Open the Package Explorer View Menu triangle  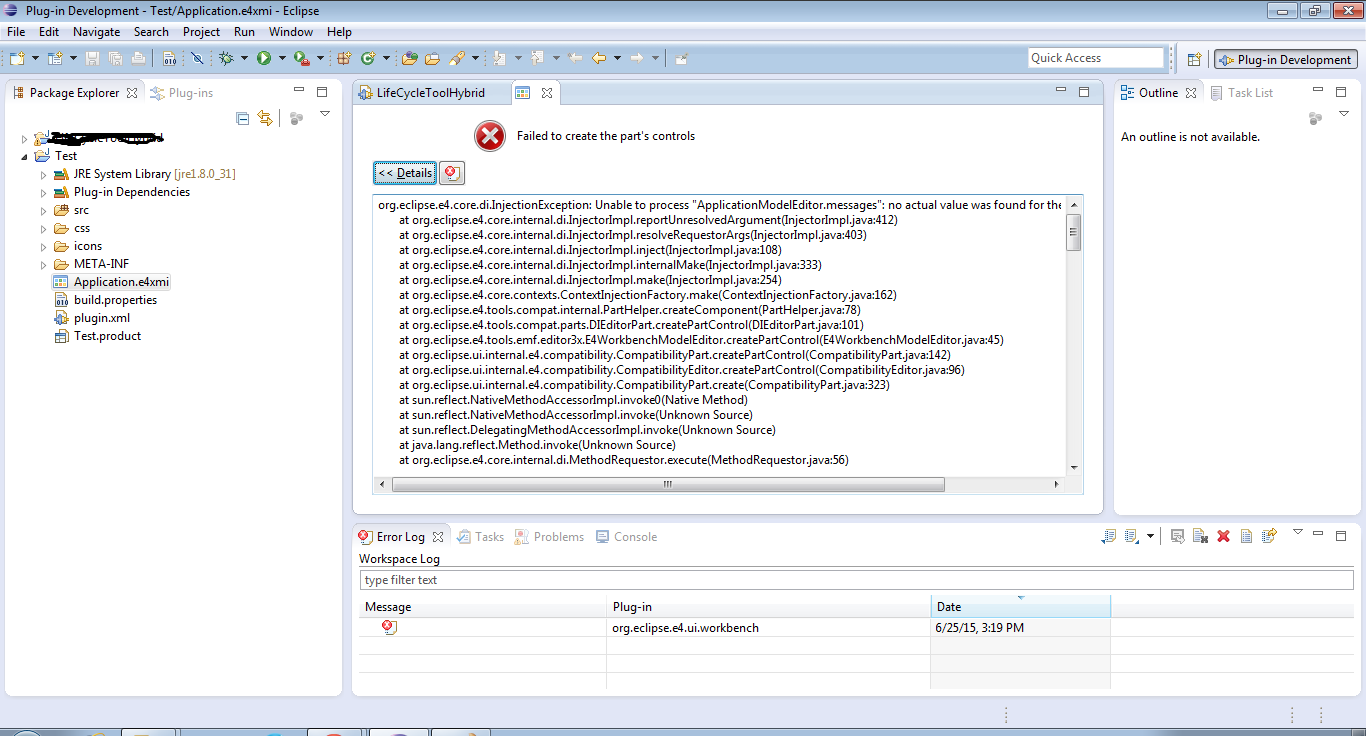325,115
